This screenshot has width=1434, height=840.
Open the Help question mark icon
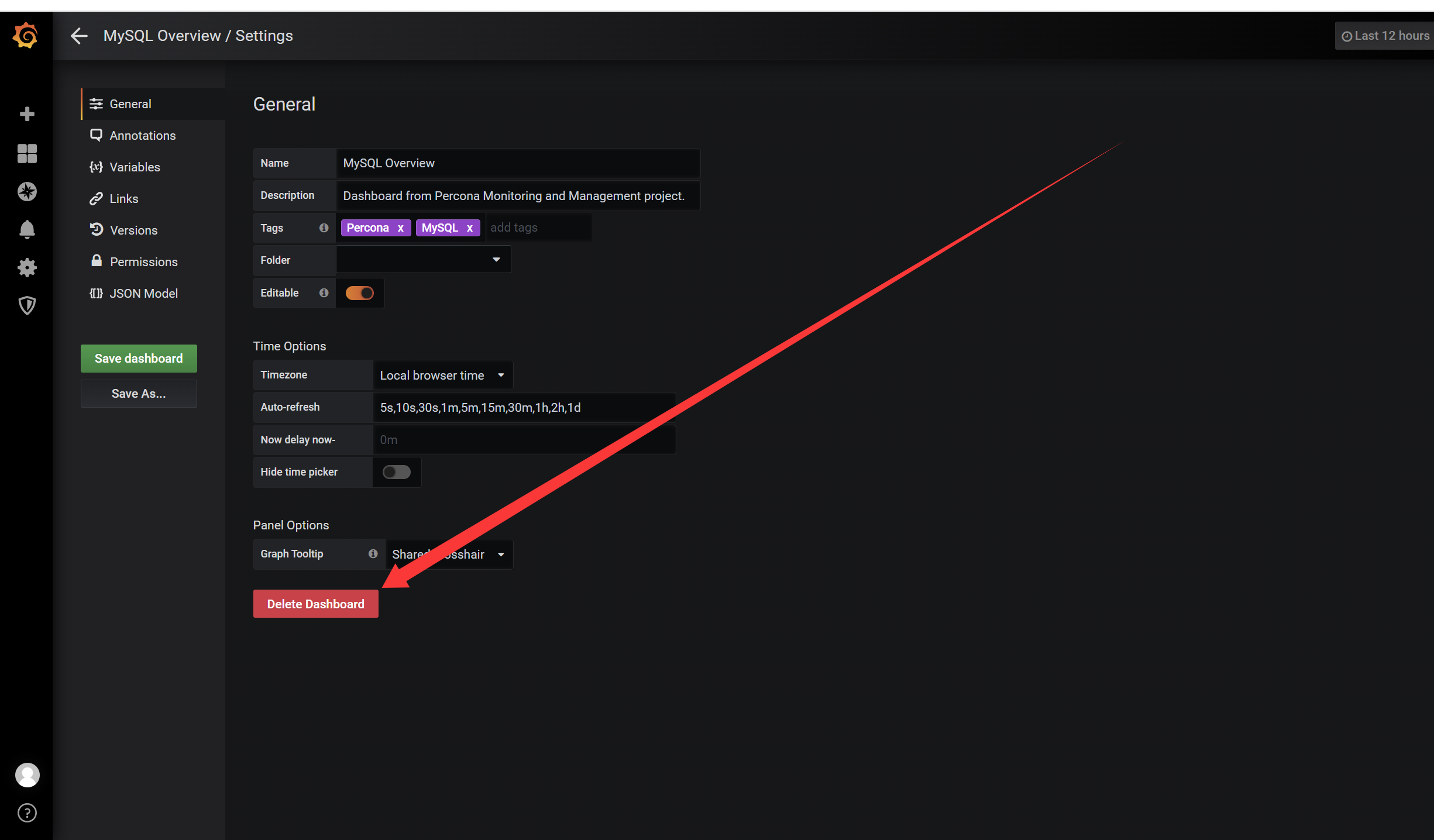27,813
